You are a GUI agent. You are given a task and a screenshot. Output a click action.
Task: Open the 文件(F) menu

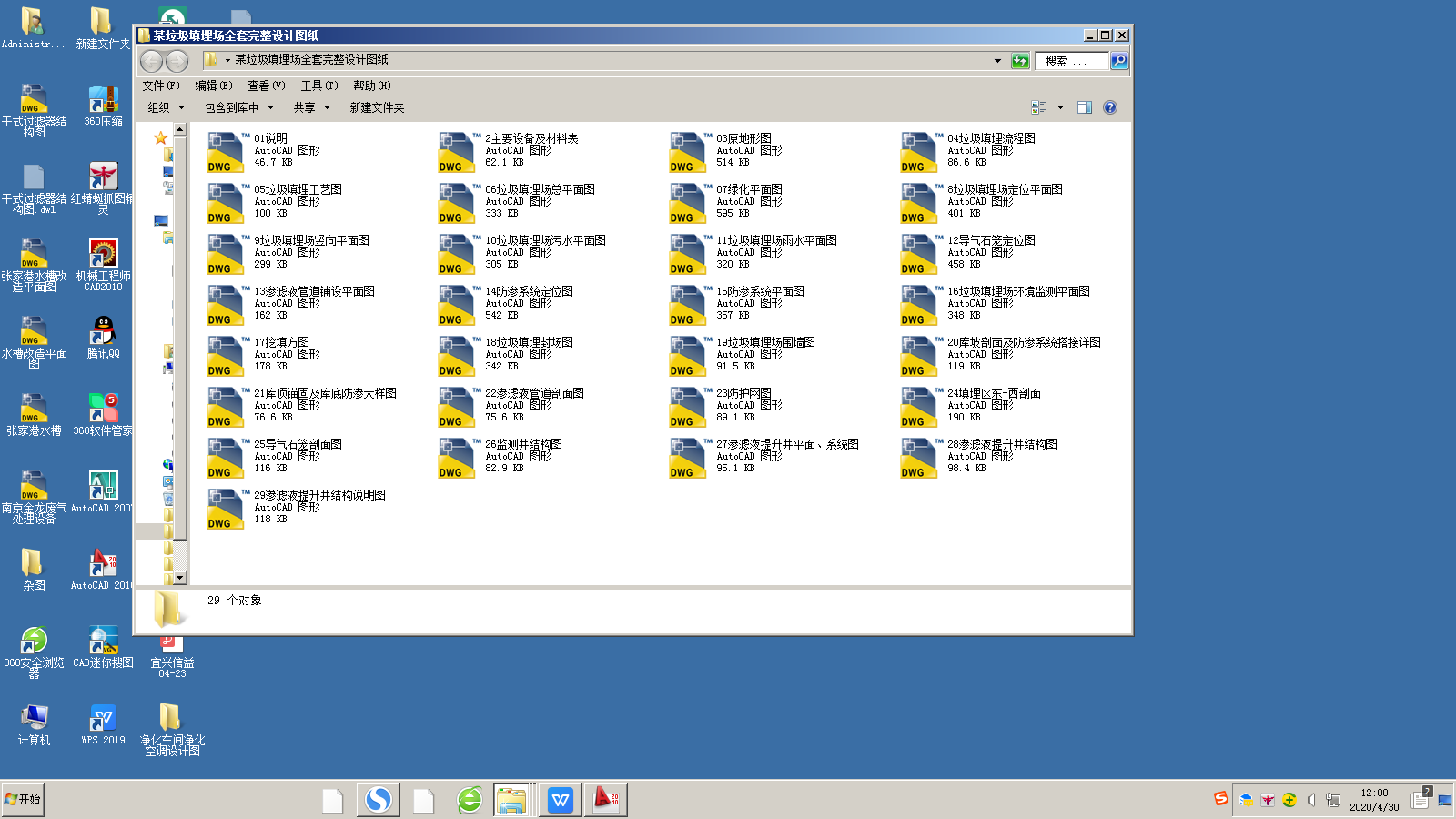(160, 86)
